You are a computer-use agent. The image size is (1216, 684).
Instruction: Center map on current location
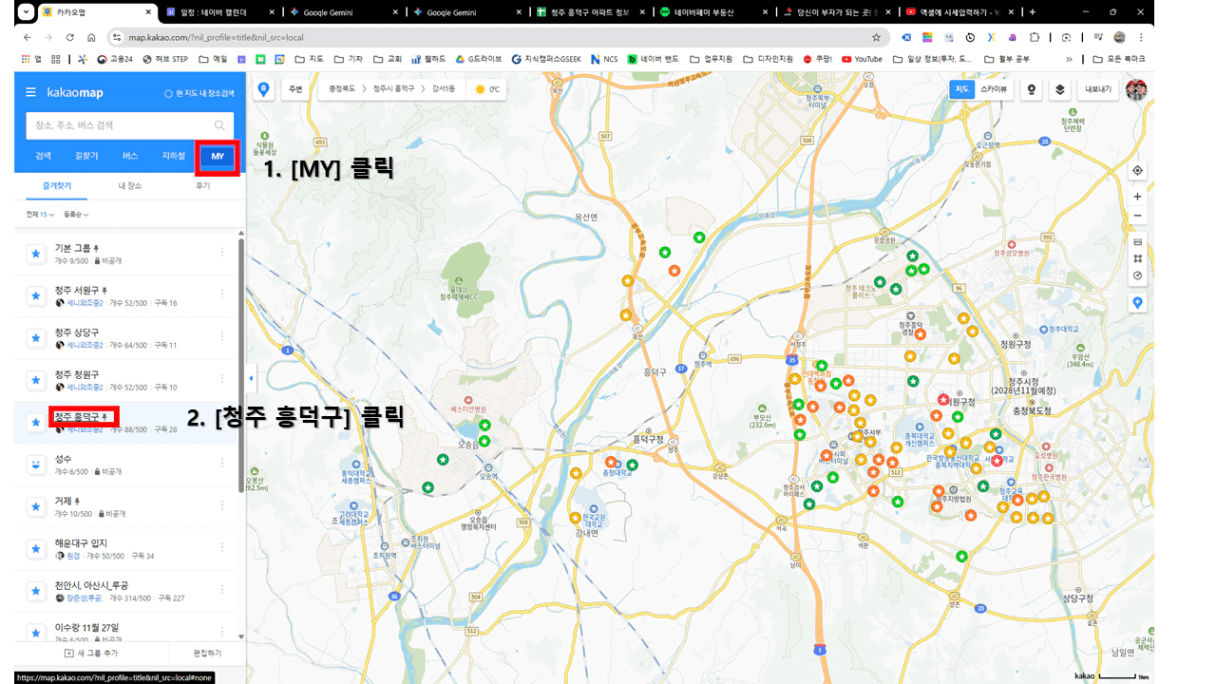[1137, 171]
